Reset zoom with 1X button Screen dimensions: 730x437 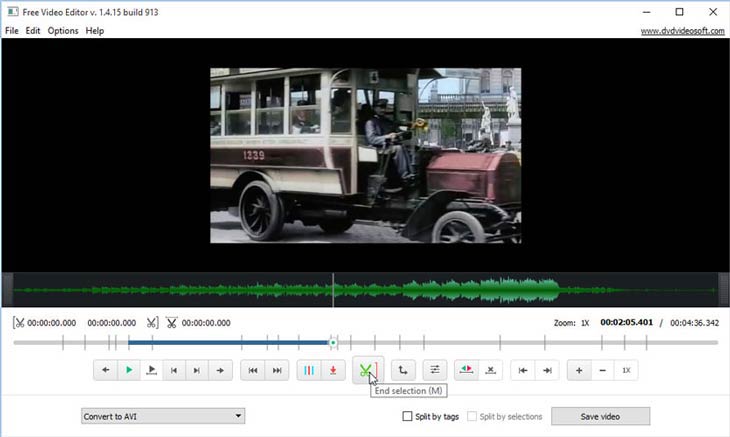point(626,370)
